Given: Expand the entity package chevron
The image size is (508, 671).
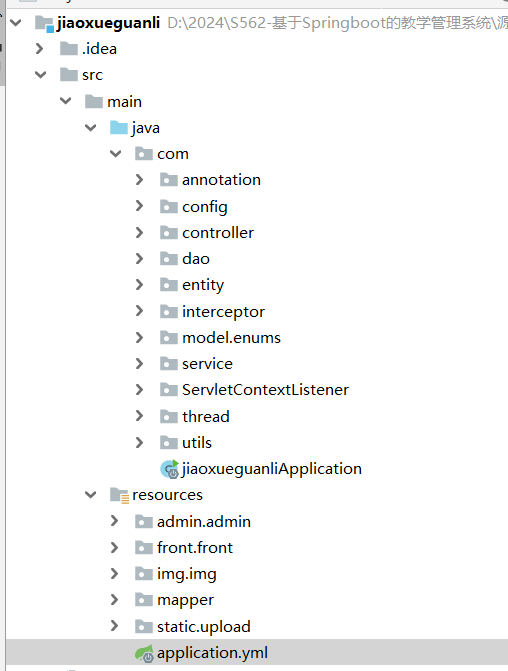Looking at the screenshot, I should (140, 285).
